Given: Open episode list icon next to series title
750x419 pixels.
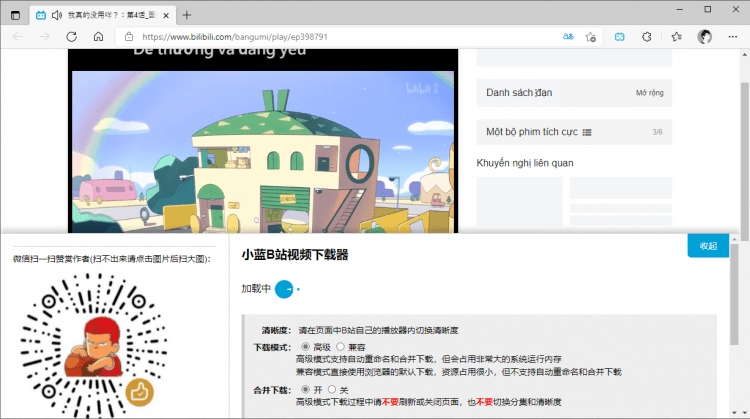Looking at the screenshot, I should [587, 132].
